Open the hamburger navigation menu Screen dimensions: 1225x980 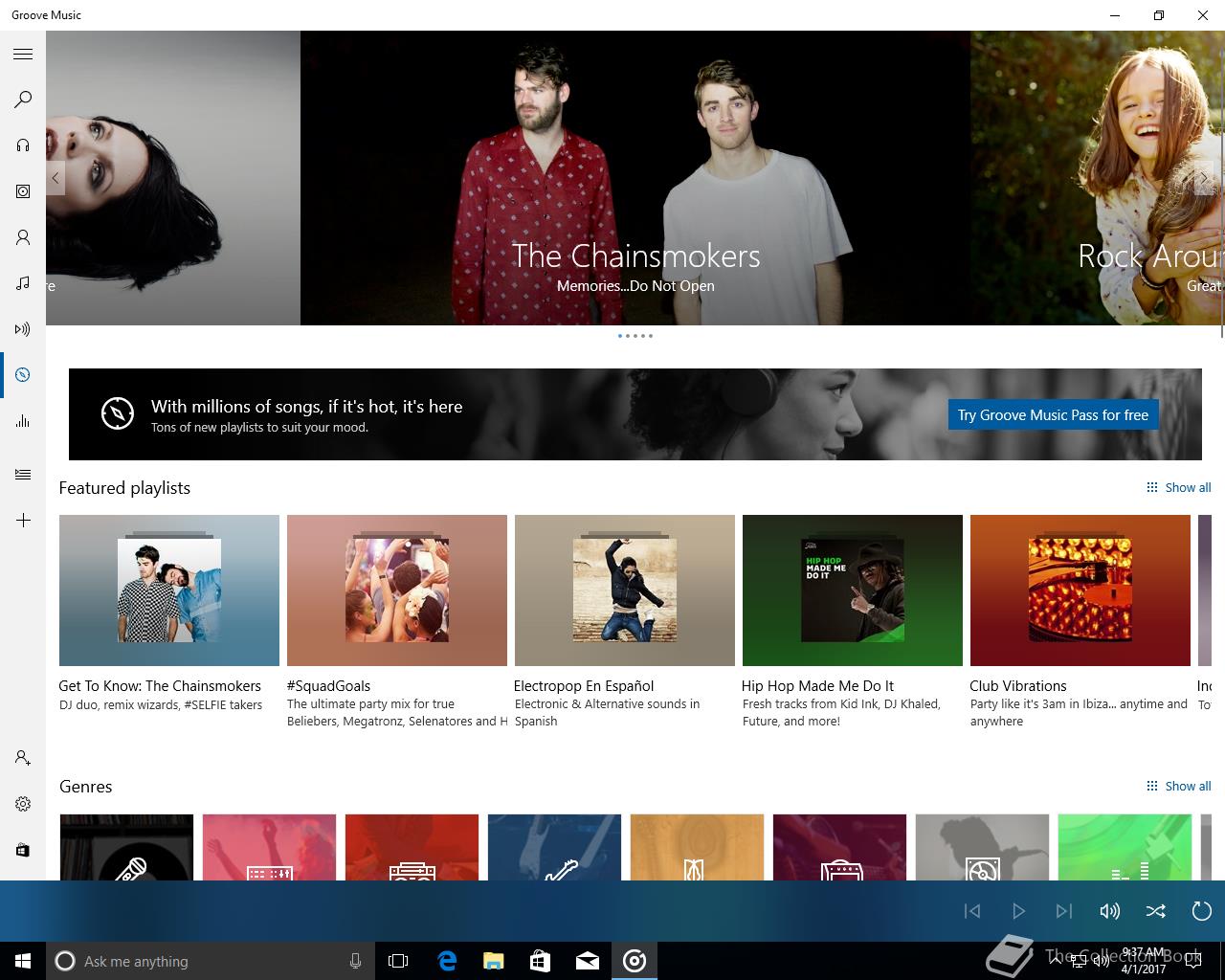pyautogui.click(x=23, y=55)
